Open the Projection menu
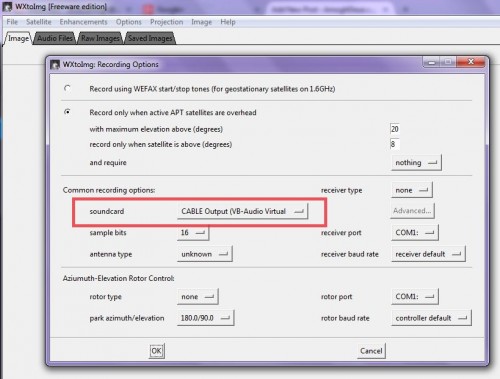500x379 pixels. tap(166, 22)
